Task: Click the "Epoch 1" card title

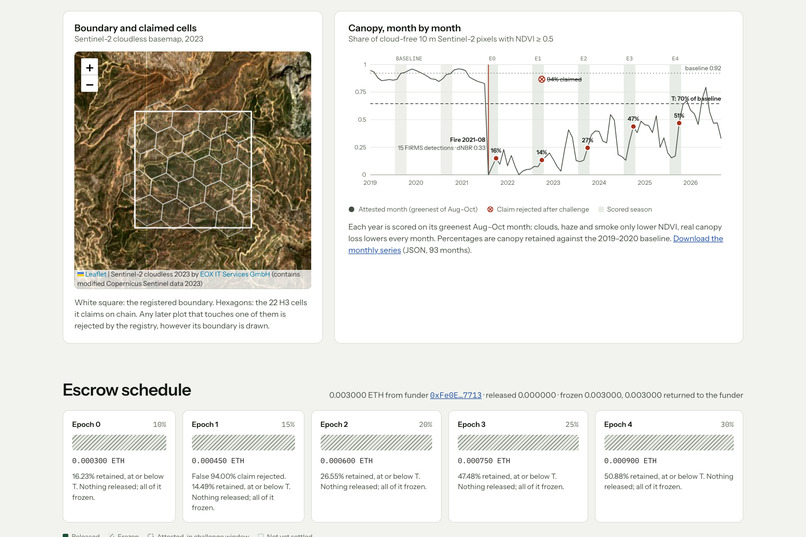Action: [205, 424]
